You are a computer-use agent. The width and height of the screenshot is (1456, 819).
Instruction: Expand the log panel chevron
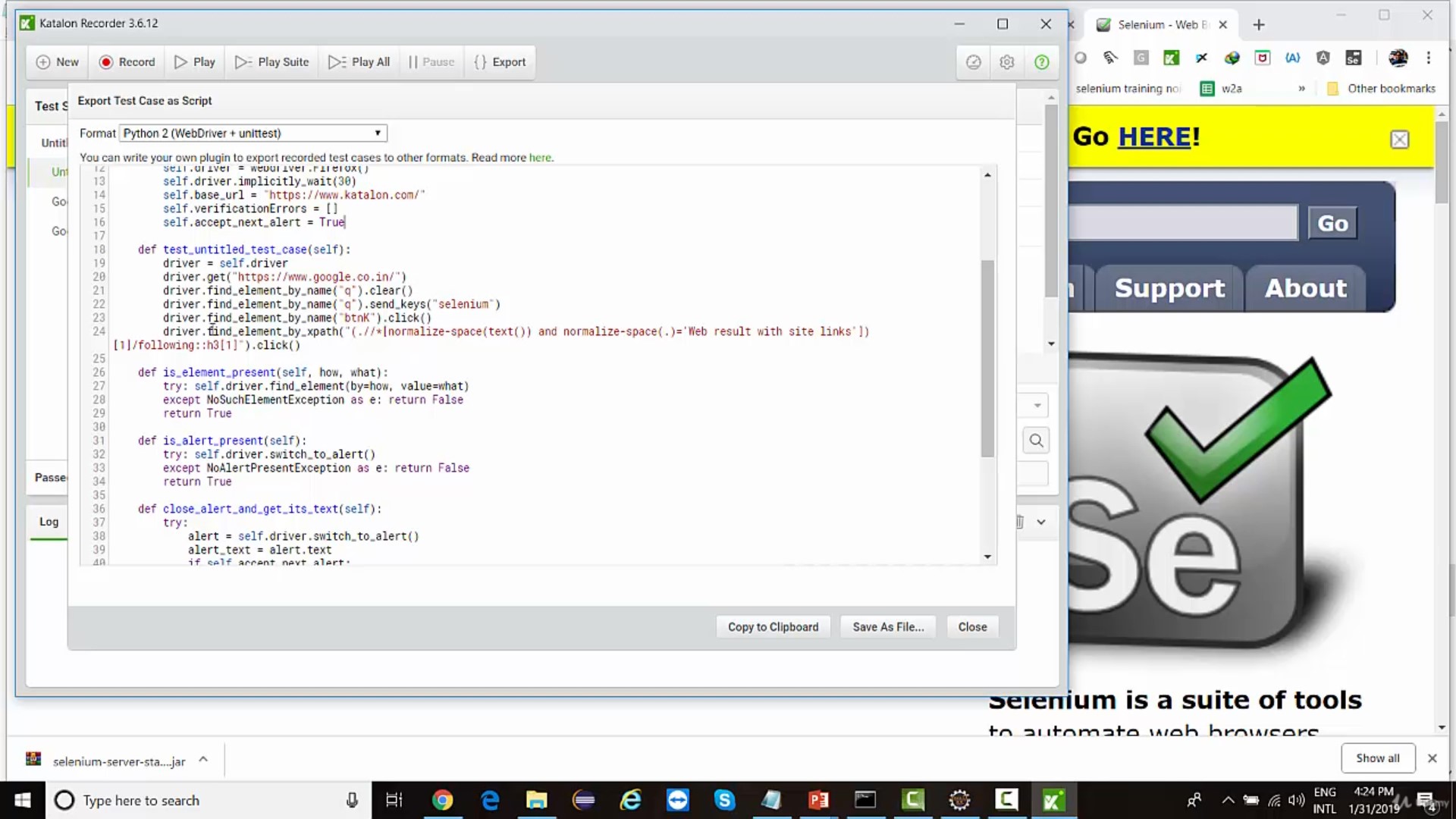(x=1041, y=522)
